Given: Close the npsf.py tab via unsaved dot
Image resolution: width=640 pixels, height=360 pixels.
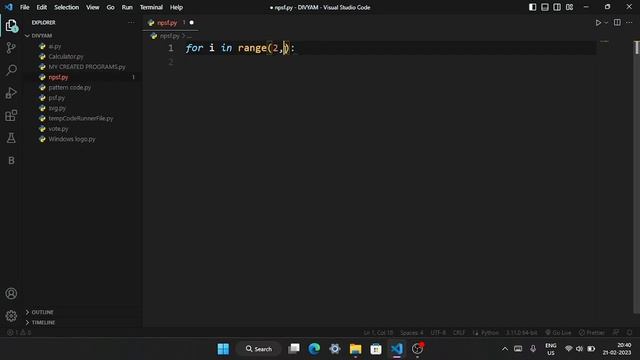Looking at the screenshot, I should click(x=191, y=23).
